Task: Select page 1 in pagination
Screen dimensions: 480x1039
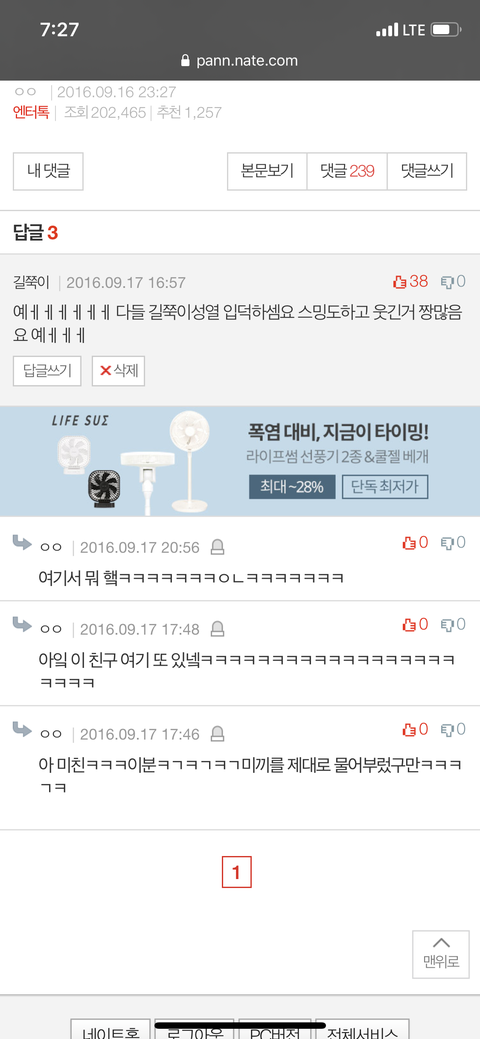Action: click(237, 873)
